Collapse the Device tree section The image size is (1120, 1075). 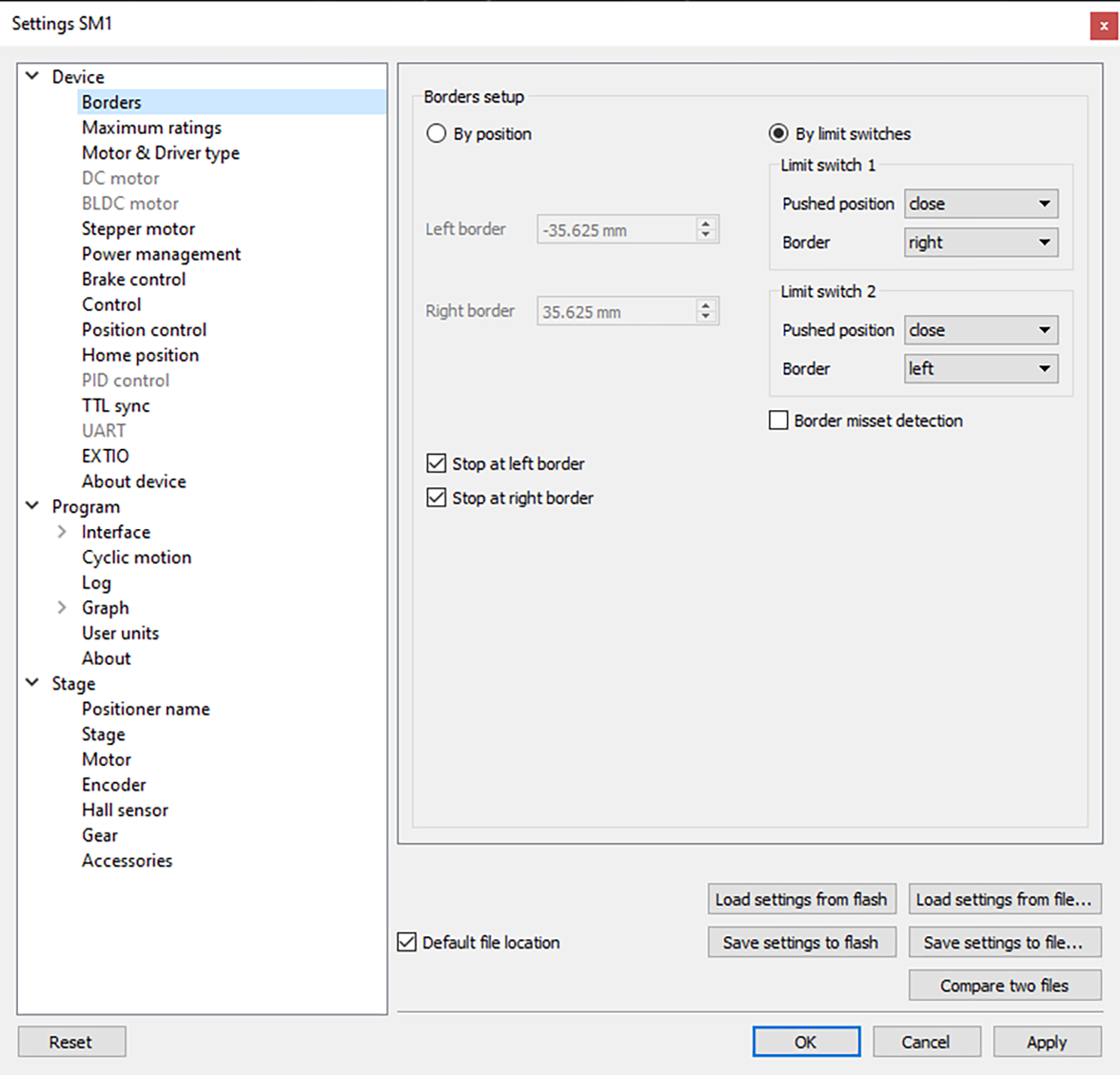[x=31, y=76]
